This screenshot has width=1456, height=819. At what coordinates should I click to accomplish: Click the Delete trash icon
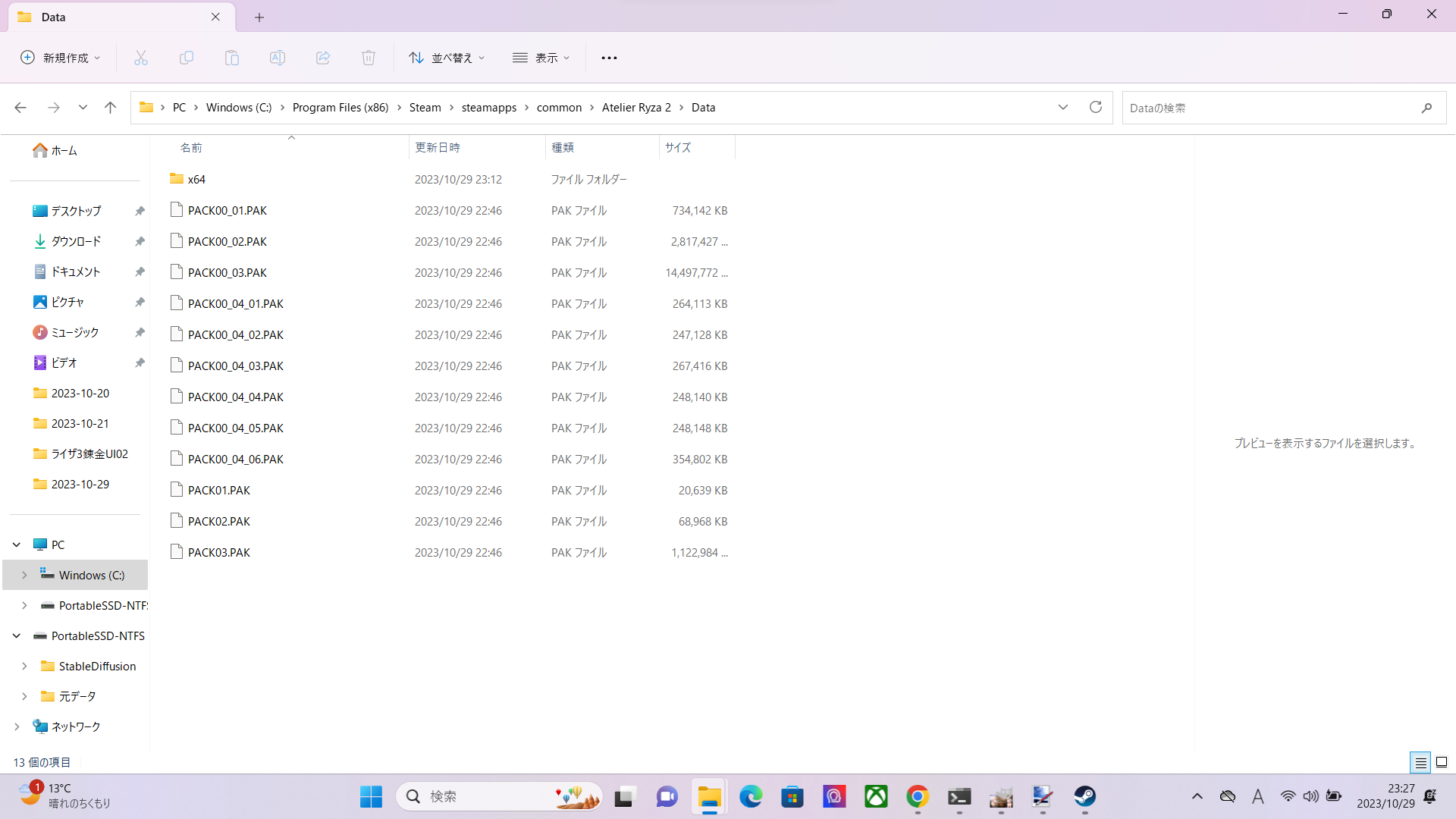tap(369, 58)
